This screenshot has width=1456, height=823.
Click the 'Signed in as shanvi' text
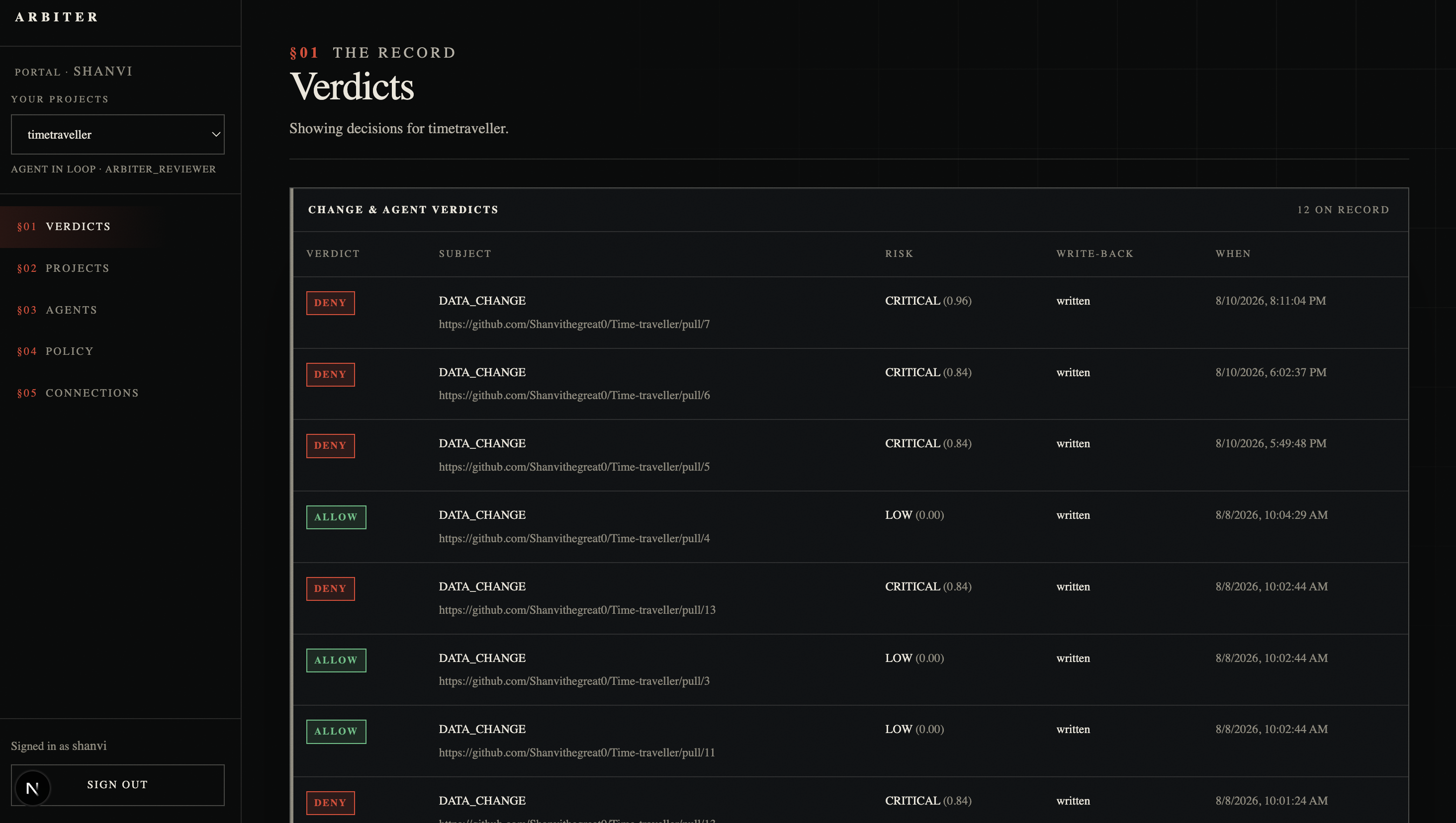pos(59,746)
